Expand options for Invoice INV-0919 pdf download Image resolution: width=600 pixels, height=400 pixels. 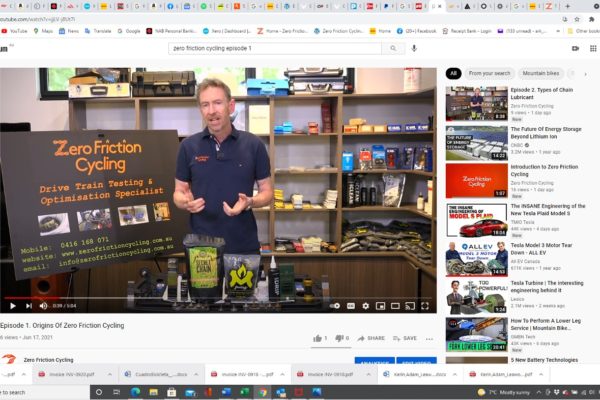(x=282, y=374)
